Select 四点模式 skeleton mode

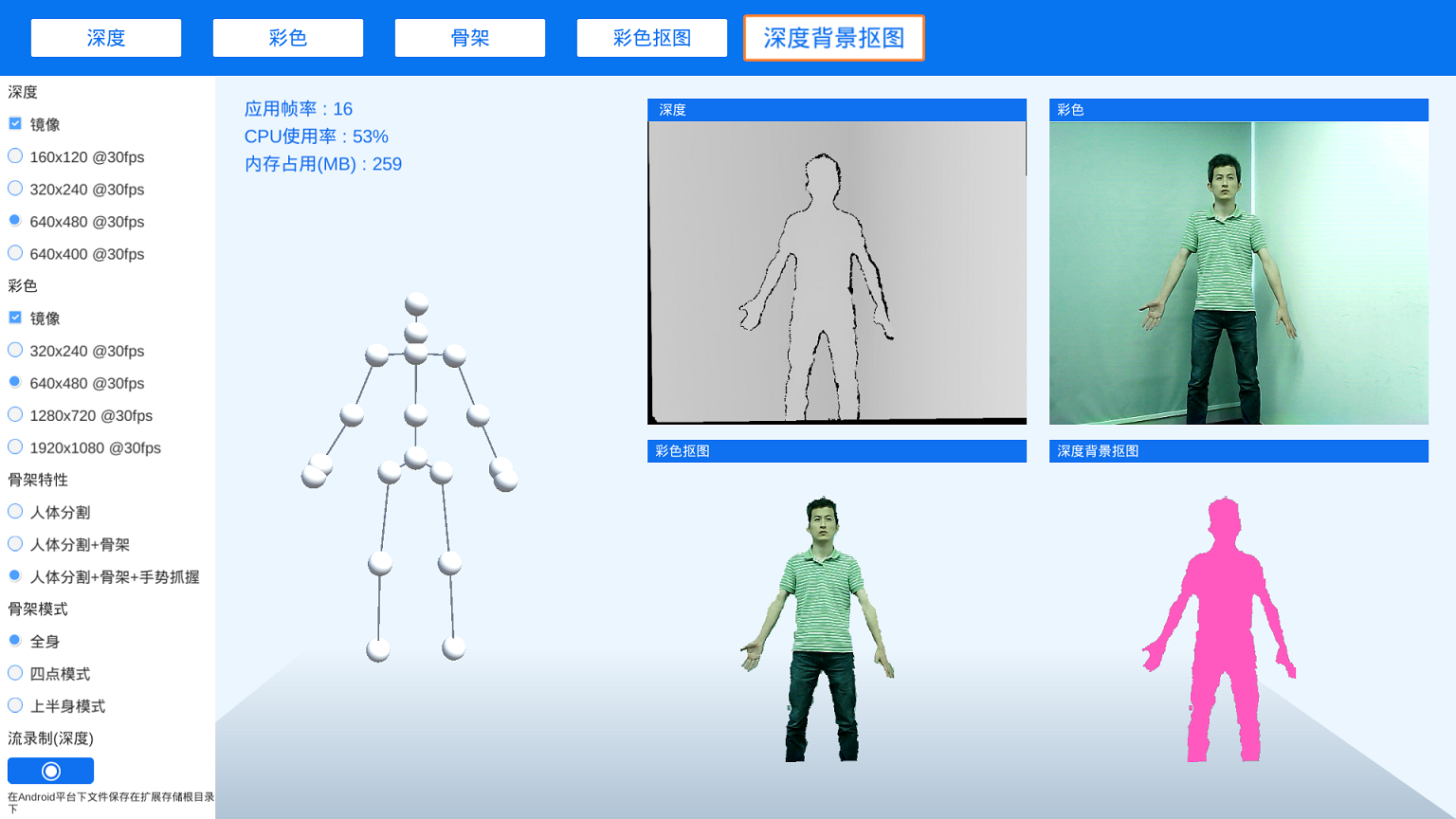pyautogui.click(x=15, y=673)
